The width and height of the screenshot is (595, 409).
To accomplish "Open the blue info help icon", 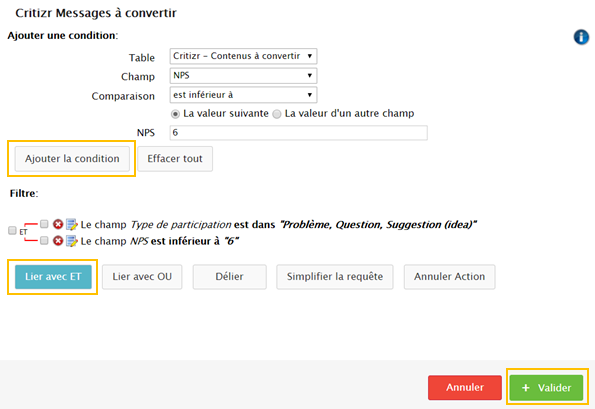I will pyautogui.click(x=581, y=37).
